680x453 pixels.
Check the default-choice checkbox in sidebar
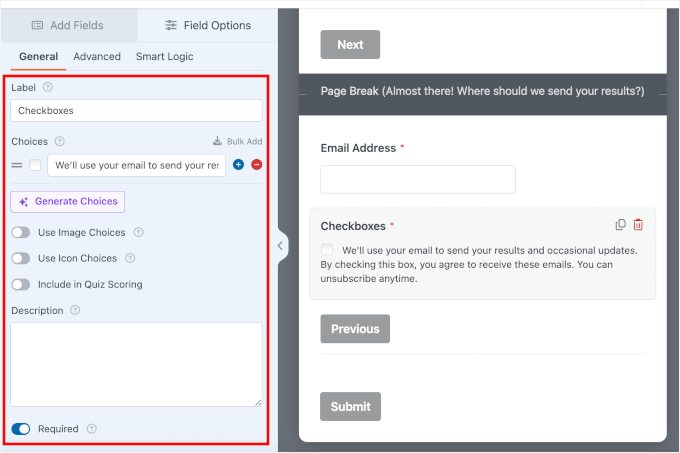(x=35, y=165)
